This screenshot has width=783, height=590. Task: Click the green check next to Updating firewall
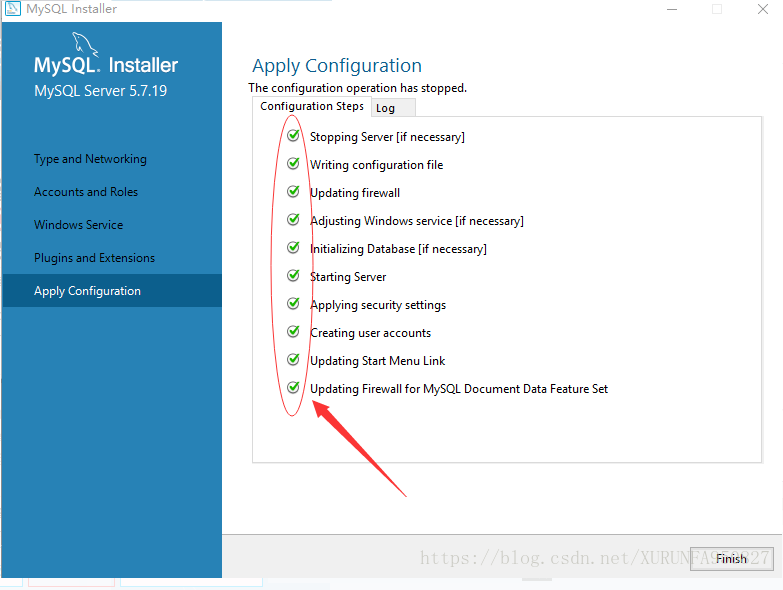coord(293,192)
